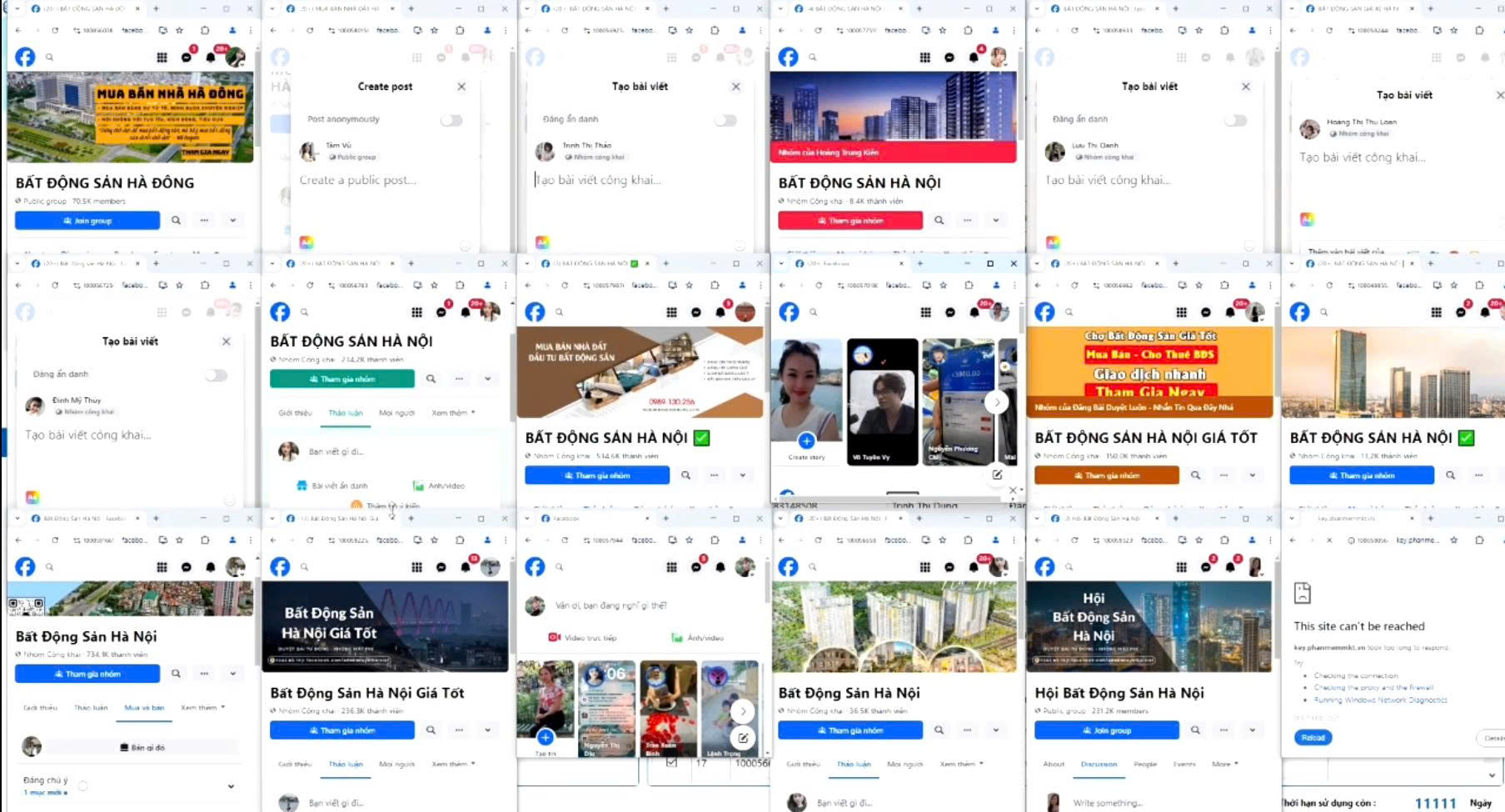Open Events tab in Hội Bất Động Sản Hà Nội

[x=1184, y=764]
